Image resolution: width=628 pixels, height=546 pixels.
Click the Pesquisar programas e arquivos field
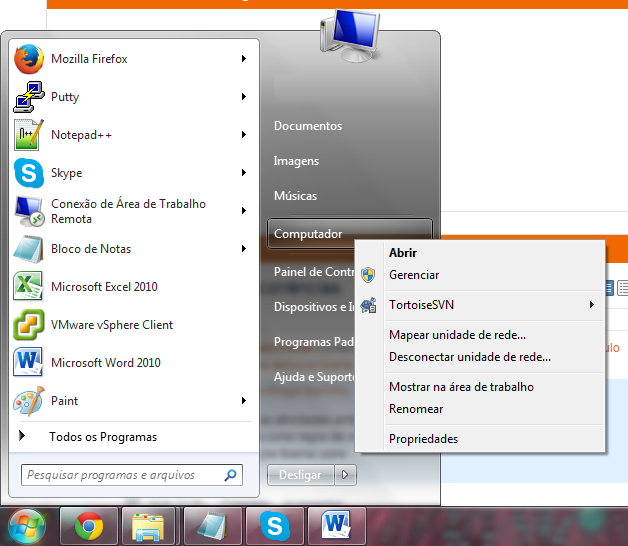click(122, 475)
